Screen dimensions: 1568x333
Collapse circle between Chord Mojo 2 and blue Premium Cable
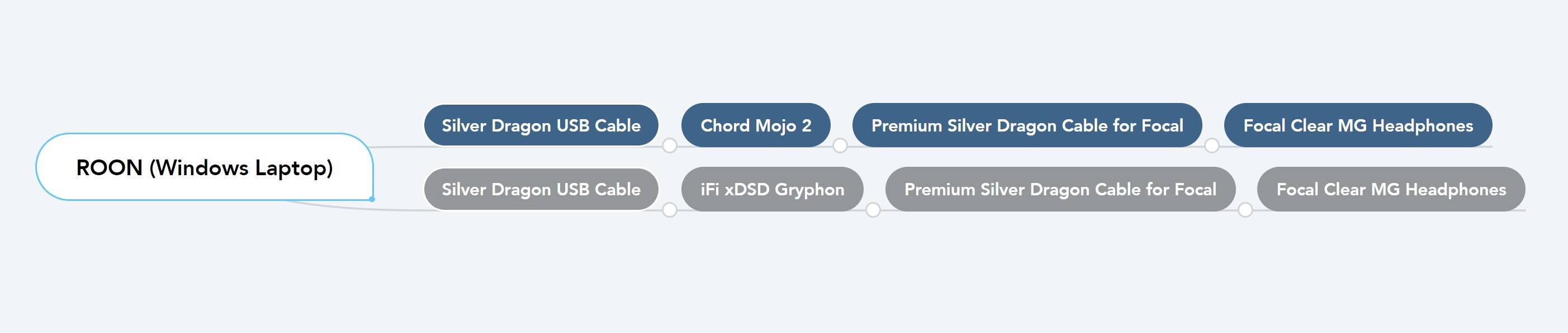(840, 146)
